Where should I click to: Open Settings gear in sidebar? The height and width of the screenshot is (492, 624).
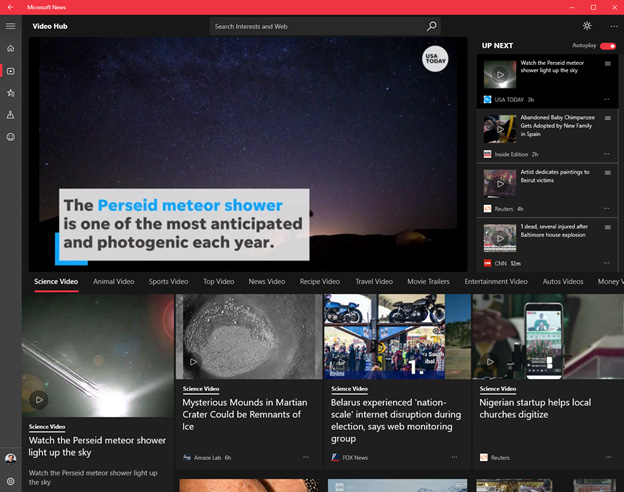pyautogui.click(x=11, y=481)
